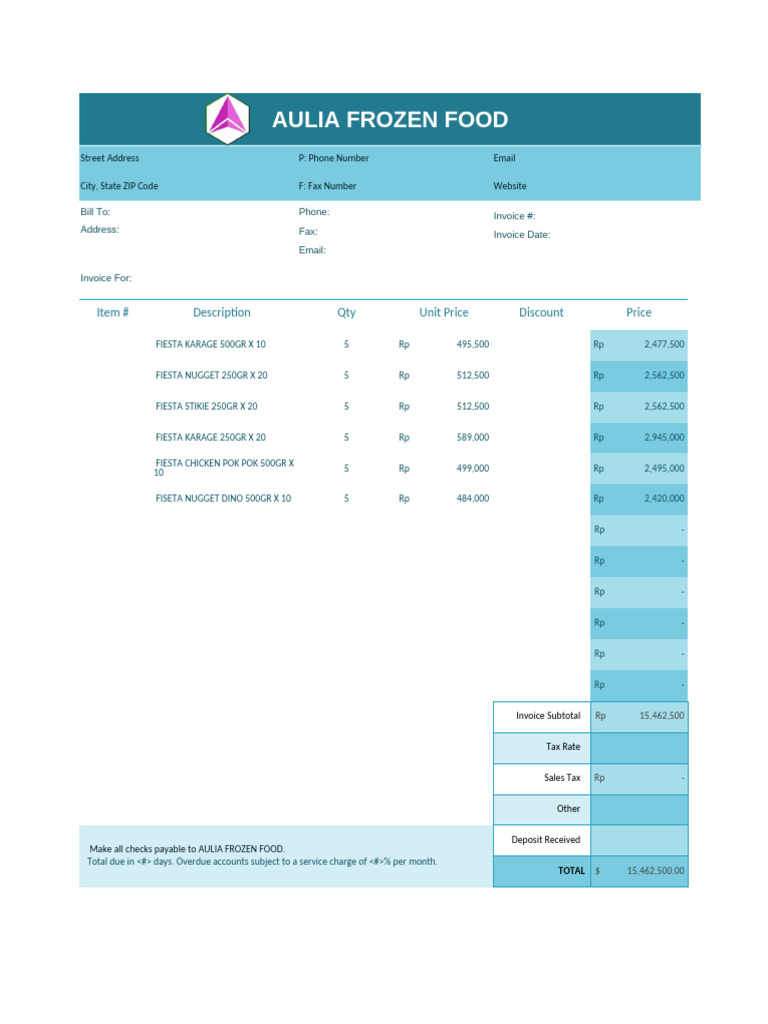Select FISETA NUGGET DINO 500GR X 10 description
Image resolution: width=768 pixels, height=1024 pixels.
point(223,498)
